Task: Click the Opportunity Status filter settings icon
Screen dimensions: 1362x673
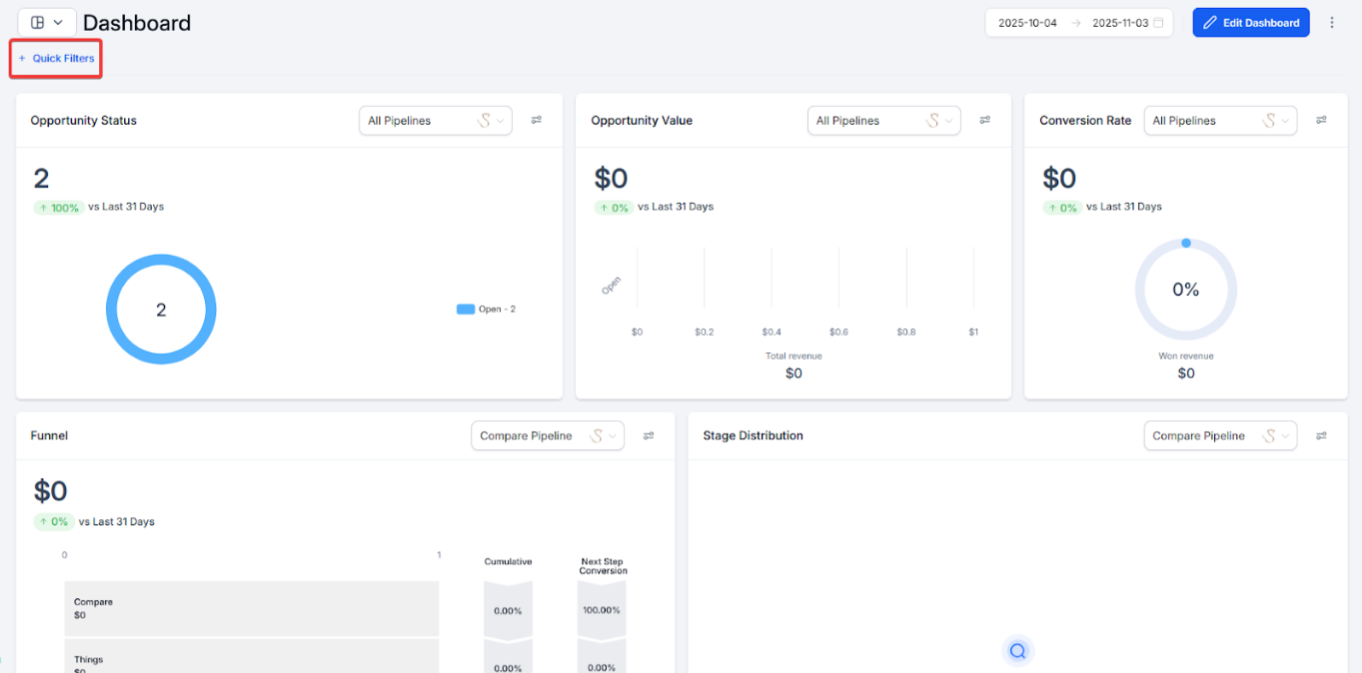Action: 536,120
